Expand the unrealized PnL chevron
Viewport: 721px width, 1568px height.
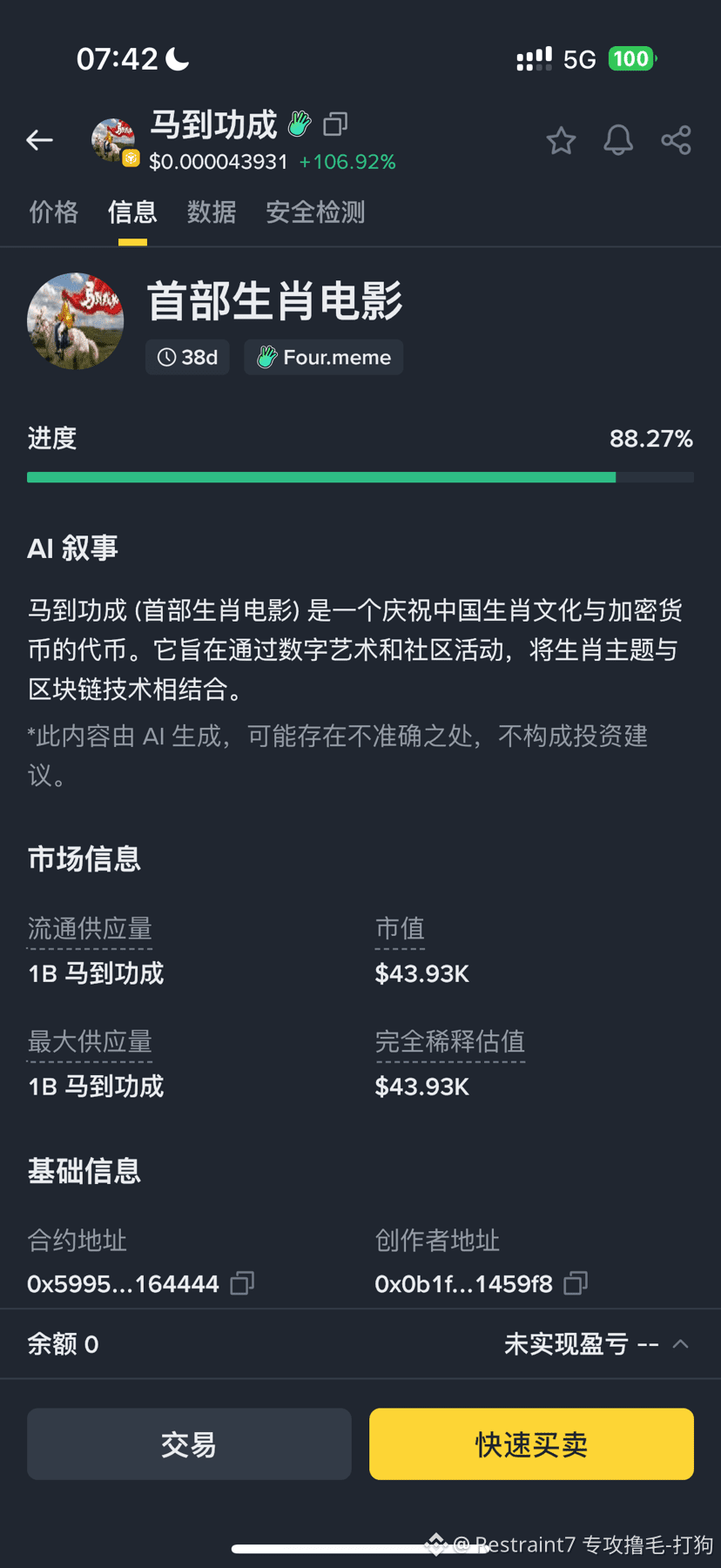tap(681, 1344)
